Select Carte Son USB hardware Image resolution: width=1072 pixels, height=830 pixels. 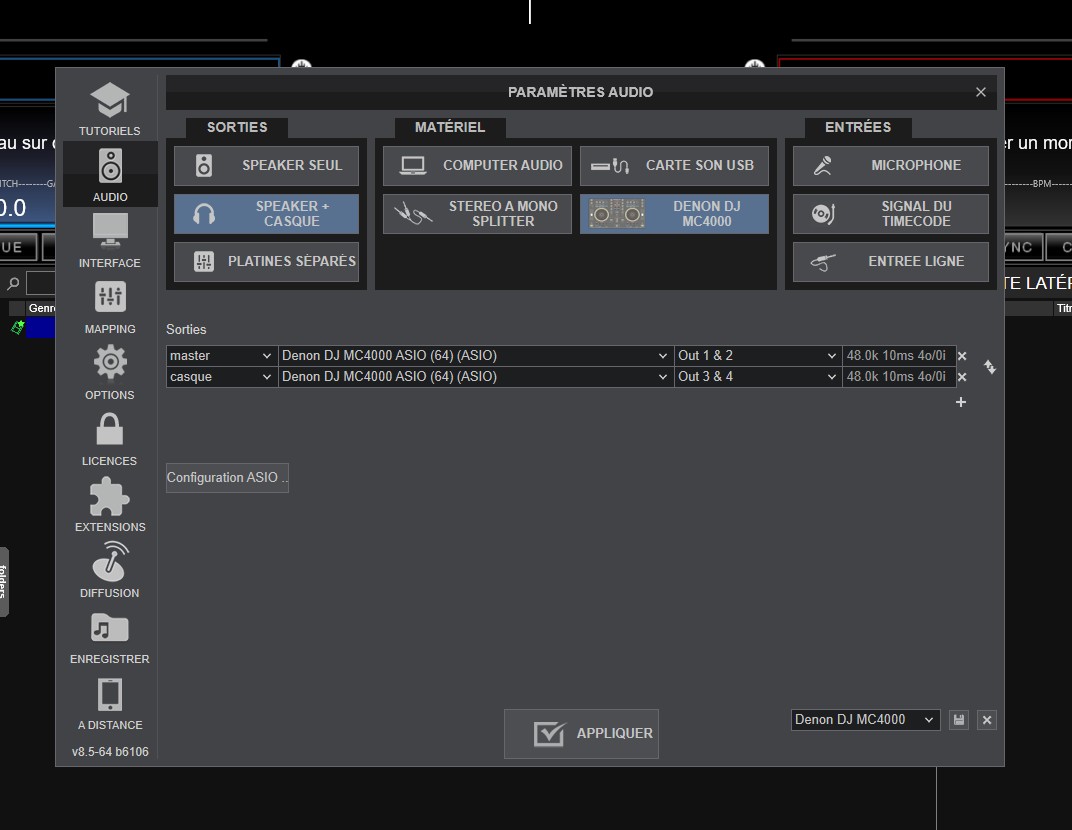674,165
